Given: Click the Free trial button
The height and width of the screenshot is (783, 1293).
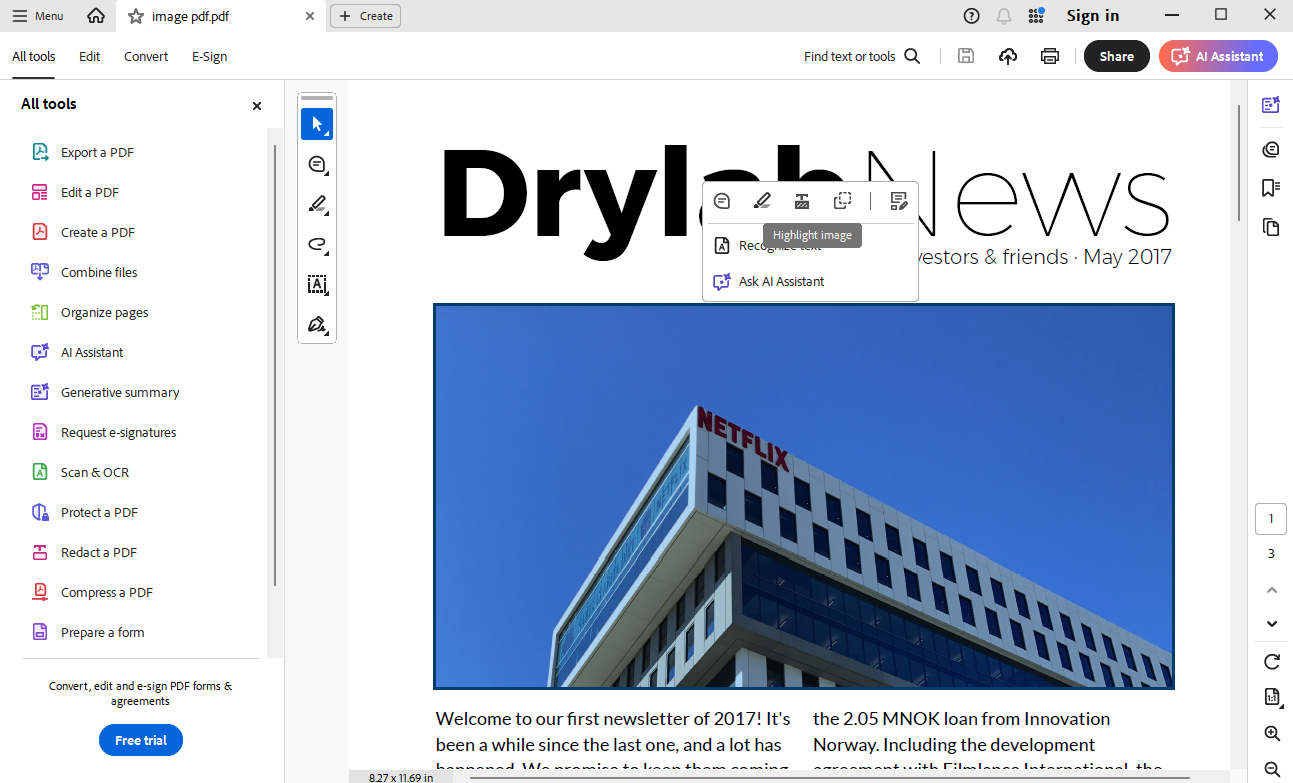Looking at the screenshot, I should coord(141,740).
